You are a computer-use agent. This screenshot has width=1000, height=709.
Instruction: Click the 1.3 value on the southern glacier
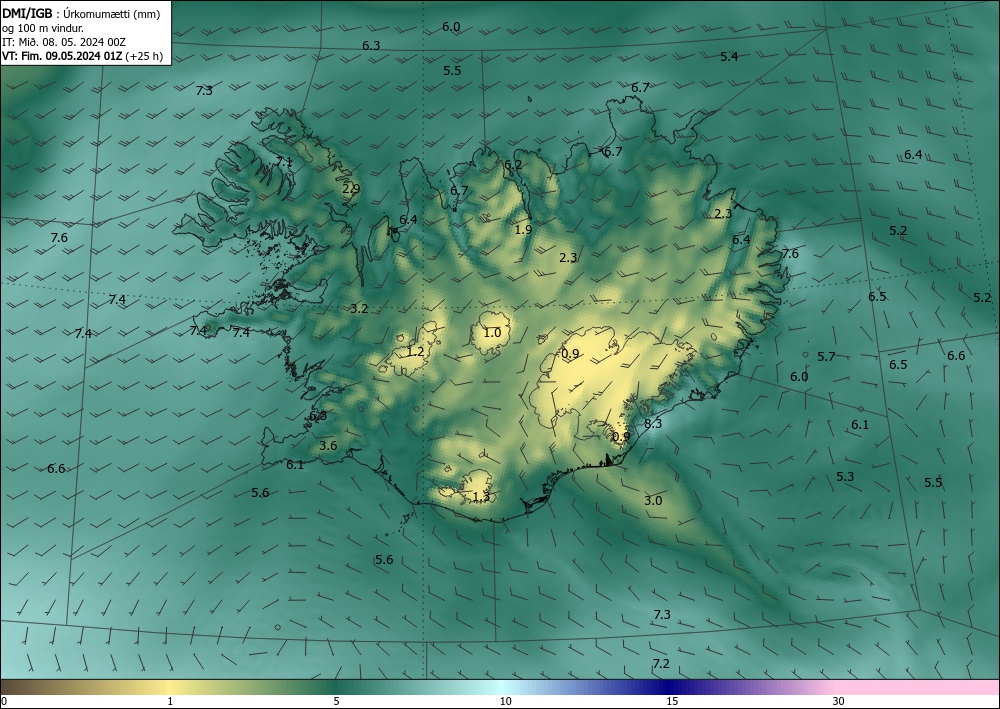tap(482, 497)
